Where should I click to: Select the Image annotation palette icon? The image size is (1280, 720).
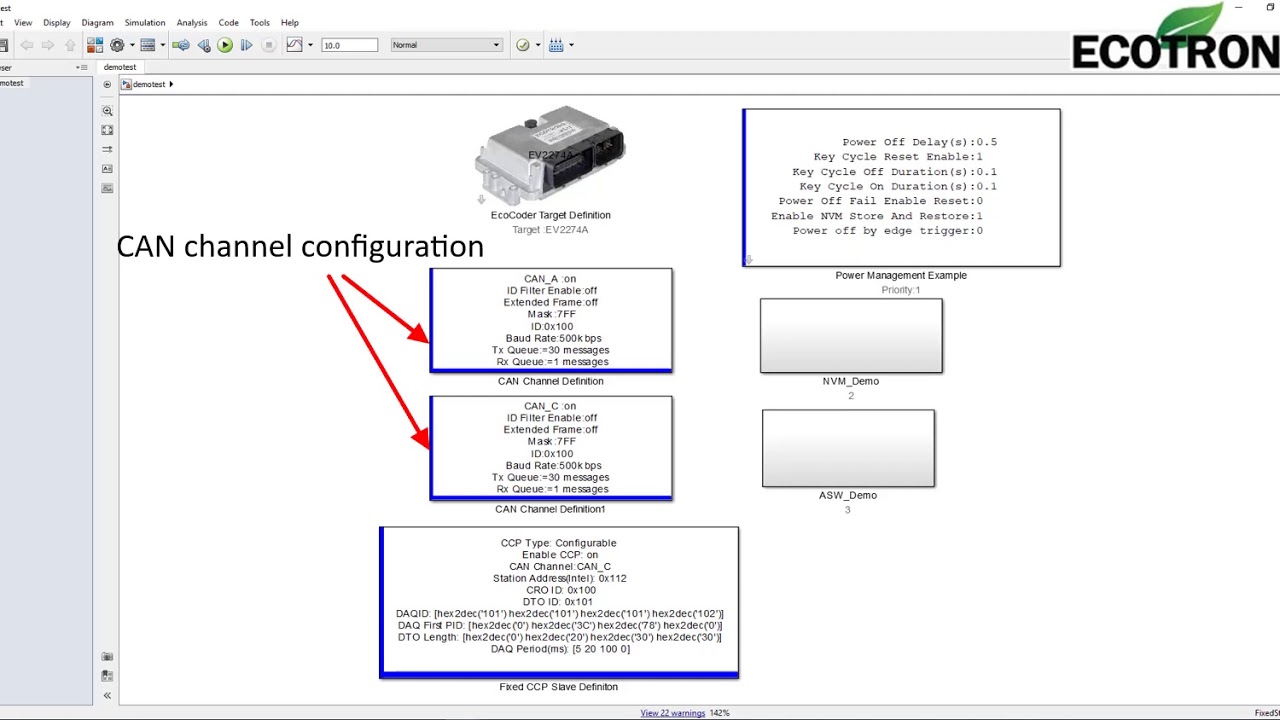pos(107,188)
